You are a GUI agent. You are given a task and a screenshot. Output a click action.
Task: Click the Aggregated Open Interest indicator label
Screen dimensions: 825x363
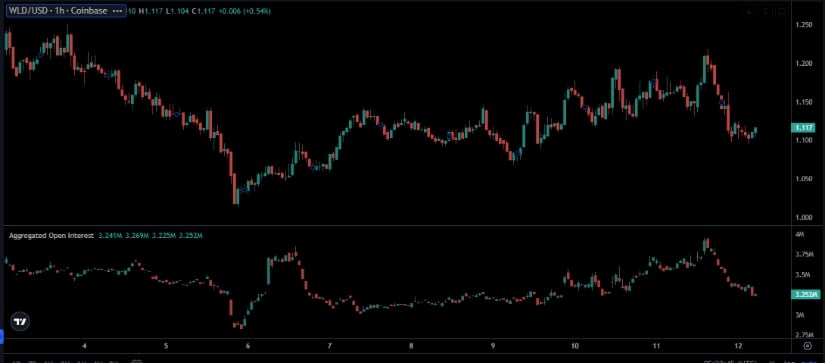(51, 236)
